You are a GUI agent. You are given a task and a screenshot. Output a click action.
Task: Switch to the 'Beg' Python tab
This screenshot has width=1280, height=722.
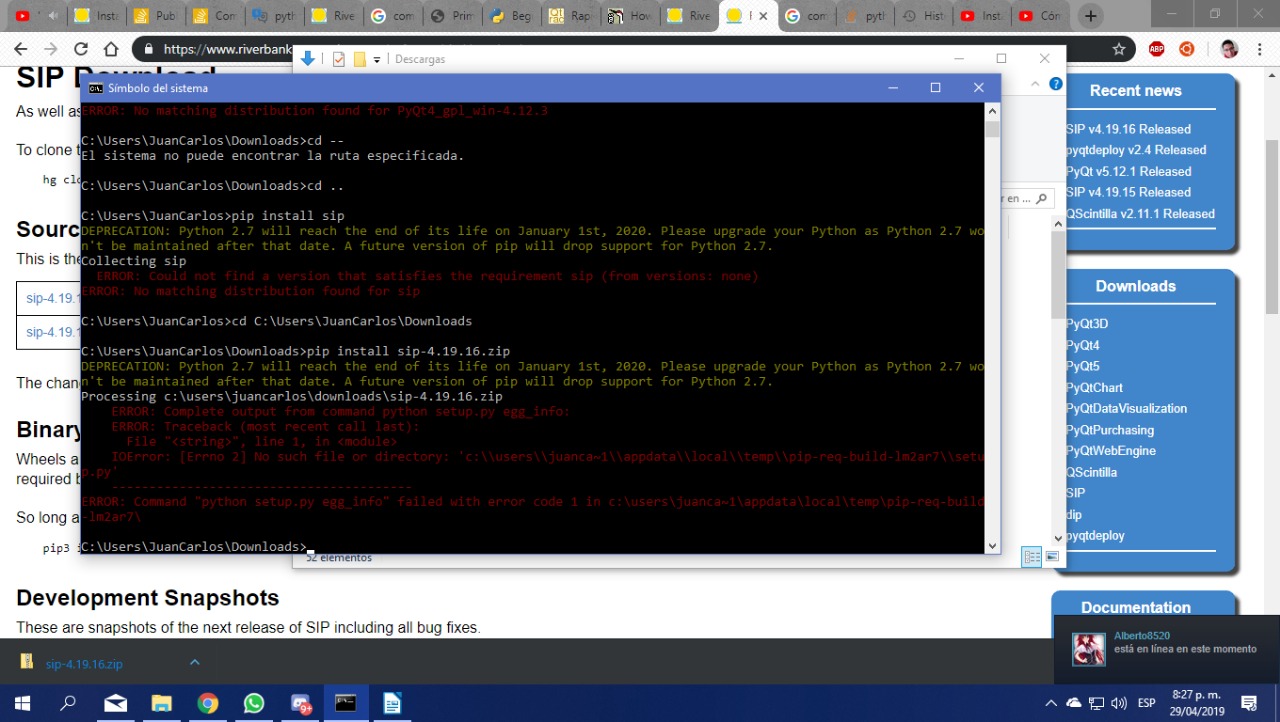(x=511, y=16)
